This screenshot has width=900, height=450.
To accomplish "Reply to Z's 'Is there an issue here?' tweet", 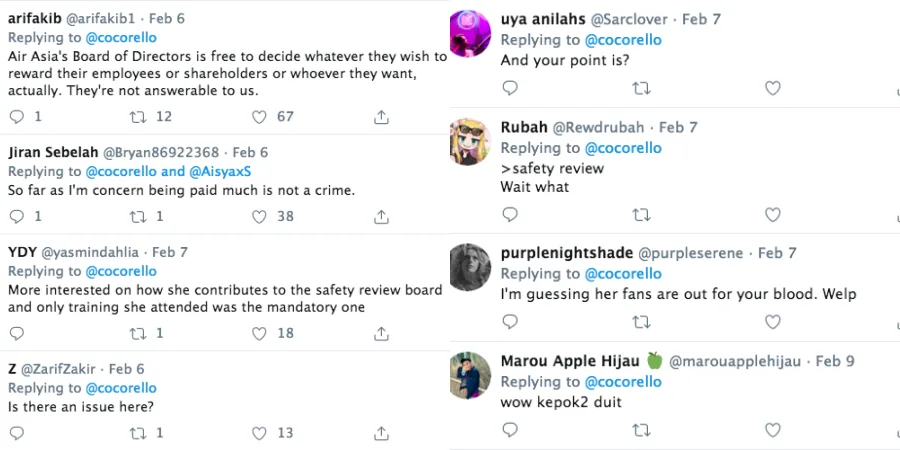I will point(16,433).
